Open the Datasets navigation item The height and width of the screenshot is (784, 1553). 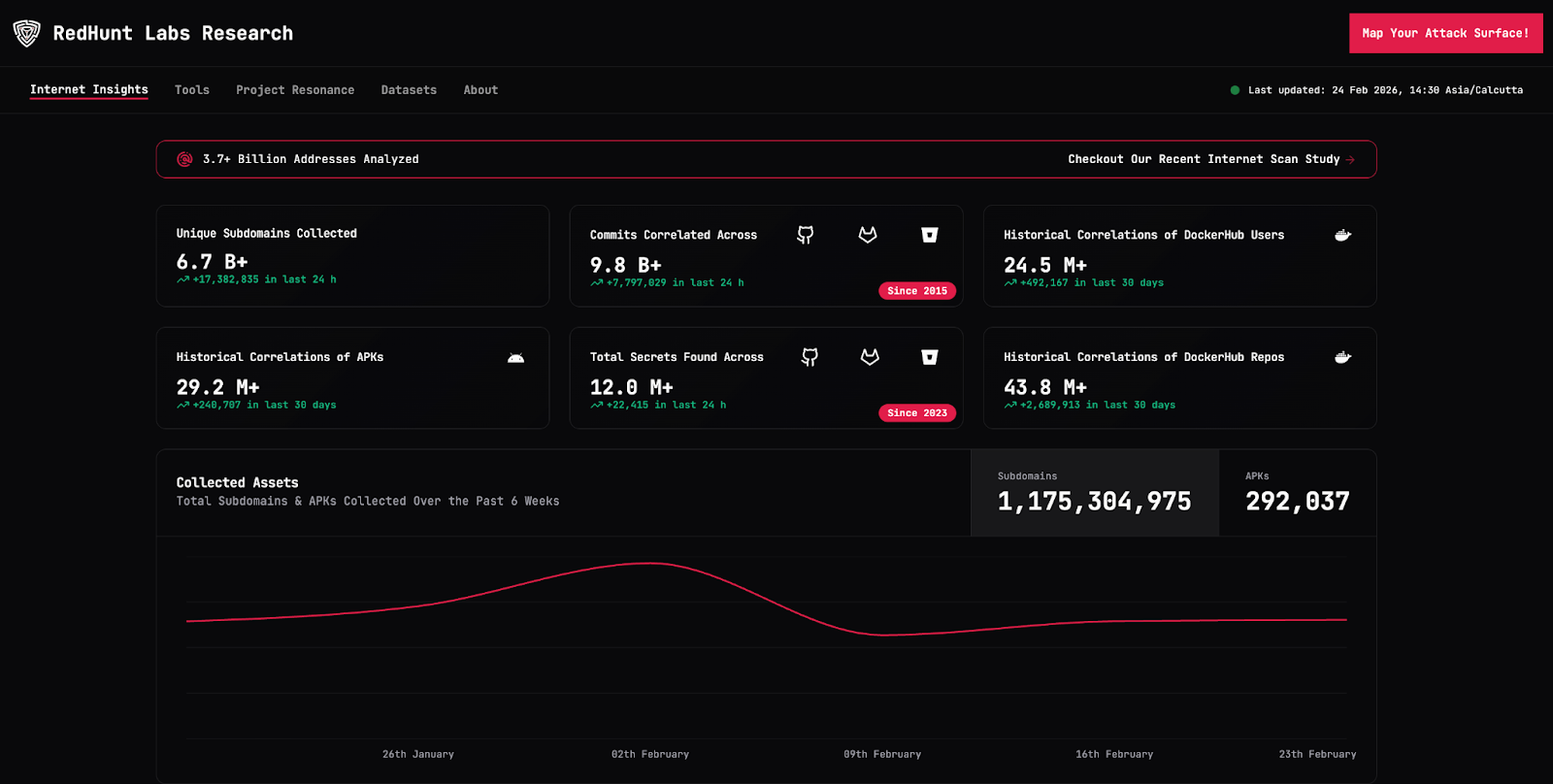coord(409,90)
